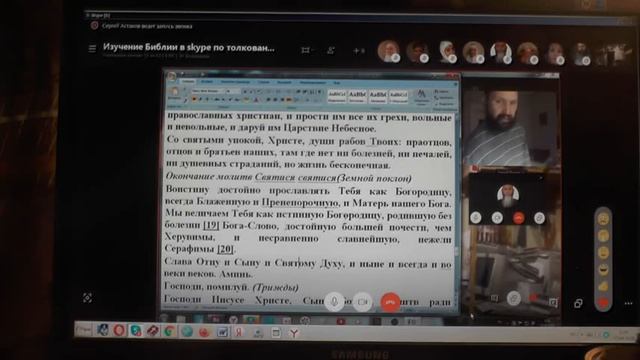This screenshot has height=360, width=640.
Task: Send the third emoji reaction from the top
Action: click(603, 253)
